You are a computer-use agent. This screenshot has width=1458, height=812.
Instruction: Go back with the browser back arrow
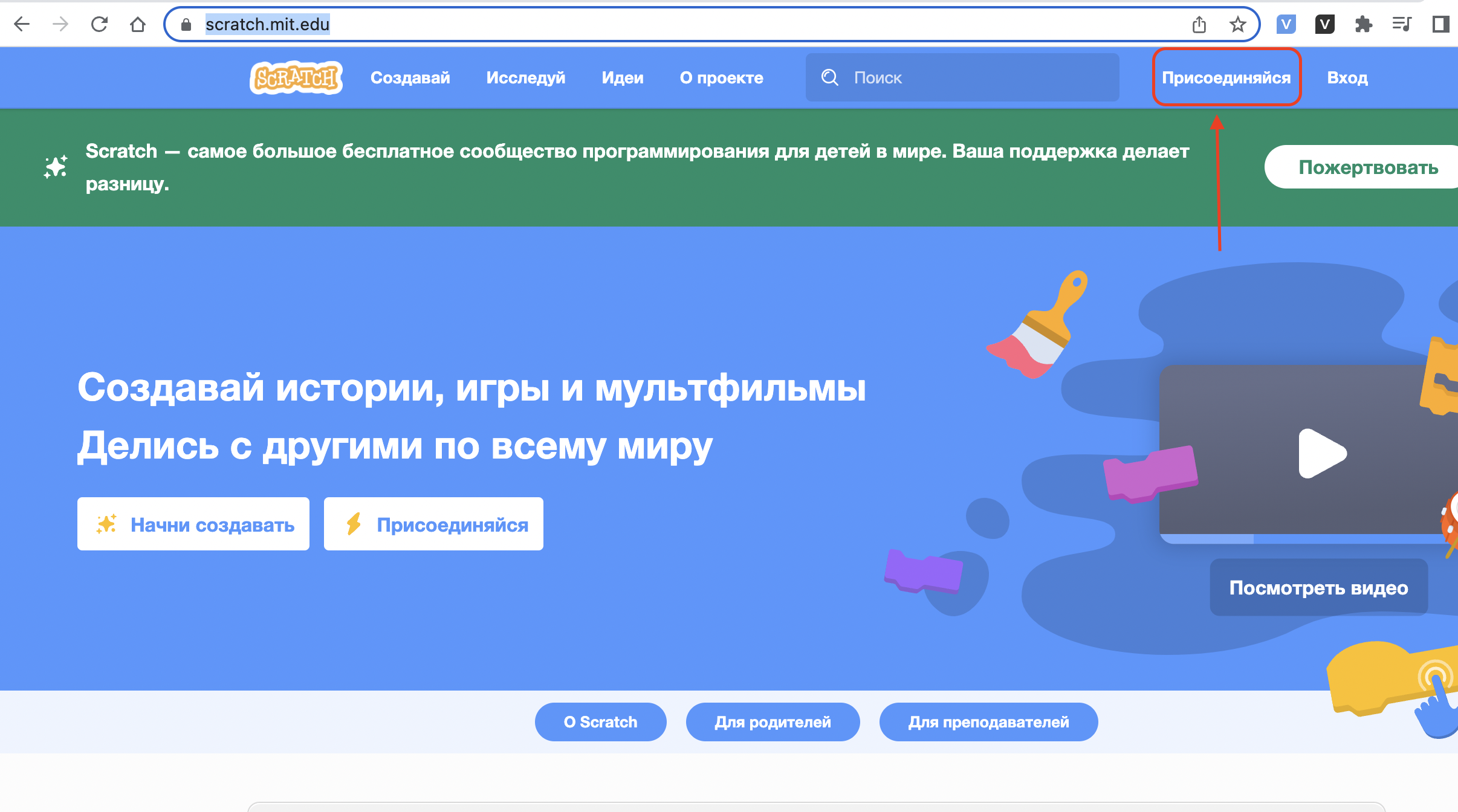(x=22, y=24)
